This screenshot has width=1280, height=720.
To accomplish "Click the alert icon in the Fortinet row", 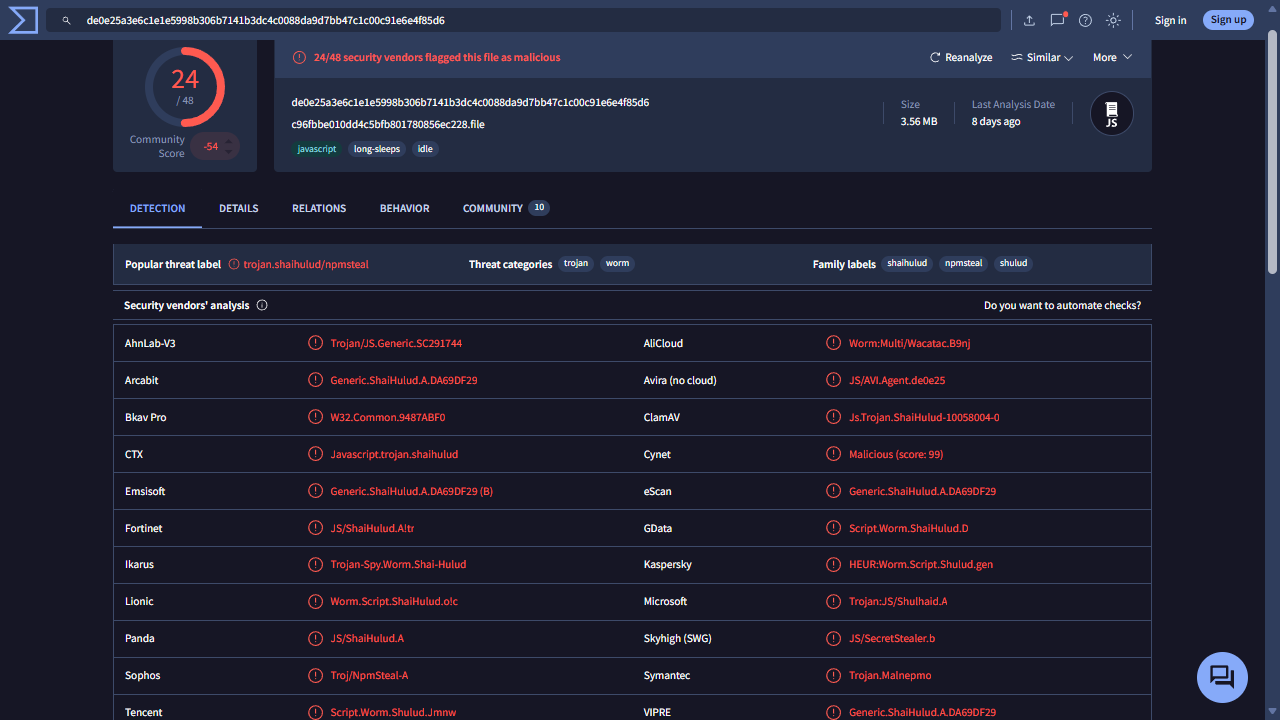I will tap(315, 528).
